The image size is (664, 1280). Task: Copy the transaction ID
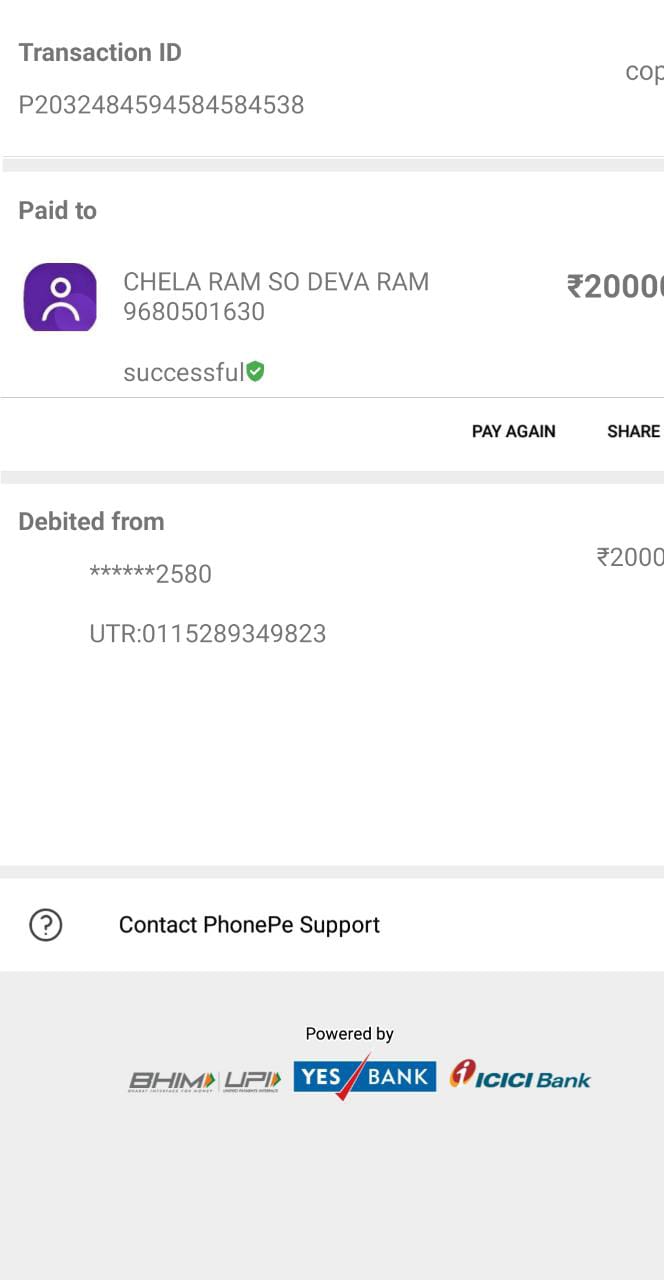click(x=643, y=72)
